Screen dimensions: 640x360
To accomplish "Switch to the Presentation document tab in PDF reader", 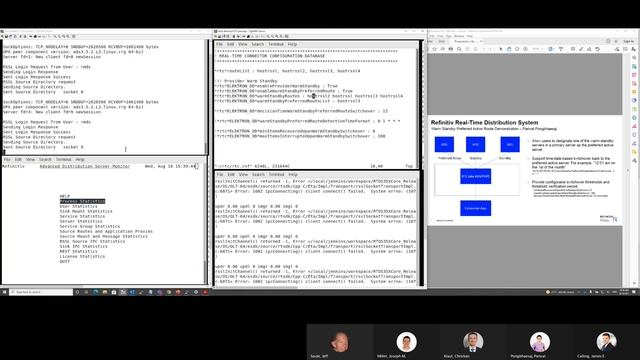I will [465, 41].
